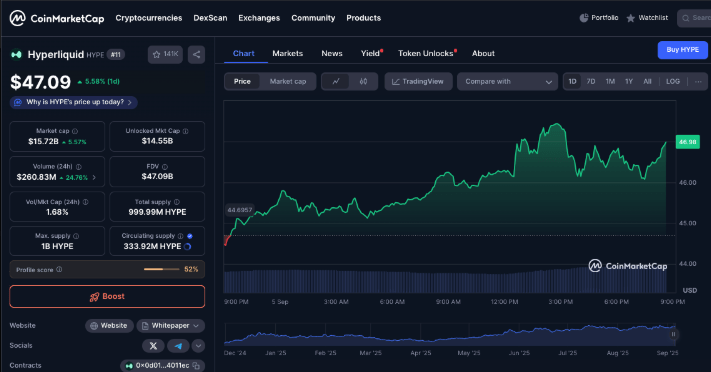This screenshot has height=372, width=711.
Task: Open the Telegram social link icon
Action: (178, 346)
